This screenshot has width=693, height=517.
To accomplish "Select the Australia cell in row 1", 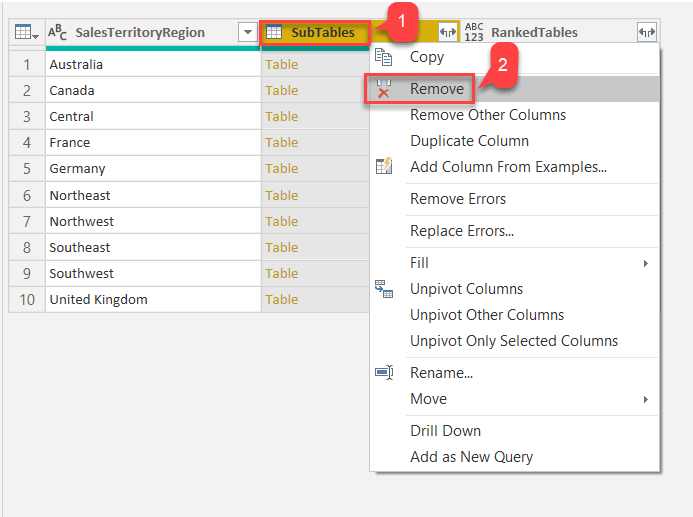I will (150, 65).
